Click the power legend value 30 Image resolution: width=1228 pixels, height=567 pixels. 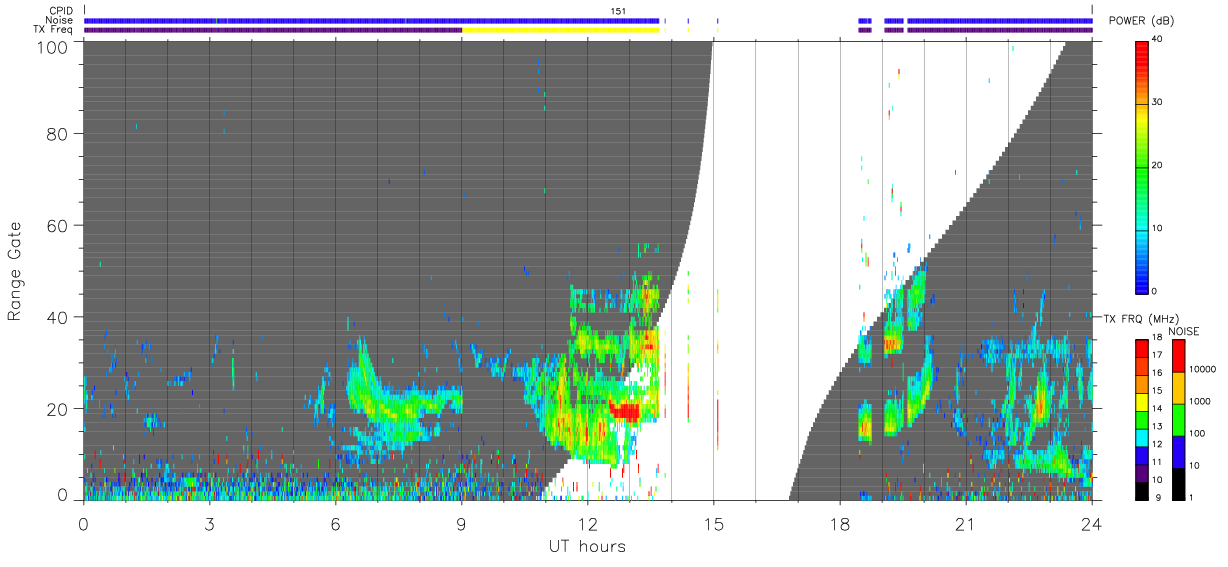[x=1159, y=102]
